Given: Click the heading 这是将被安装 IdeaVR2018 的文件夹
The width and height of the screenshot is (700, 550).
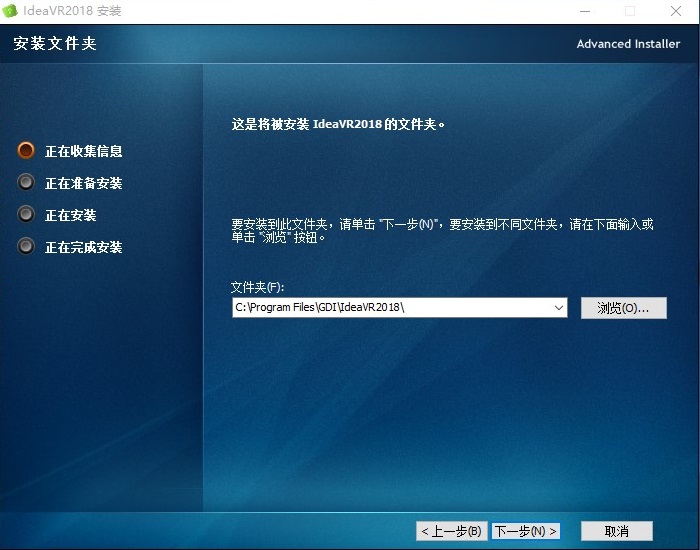Looking at the screenshot, I should tap(338, 124).
